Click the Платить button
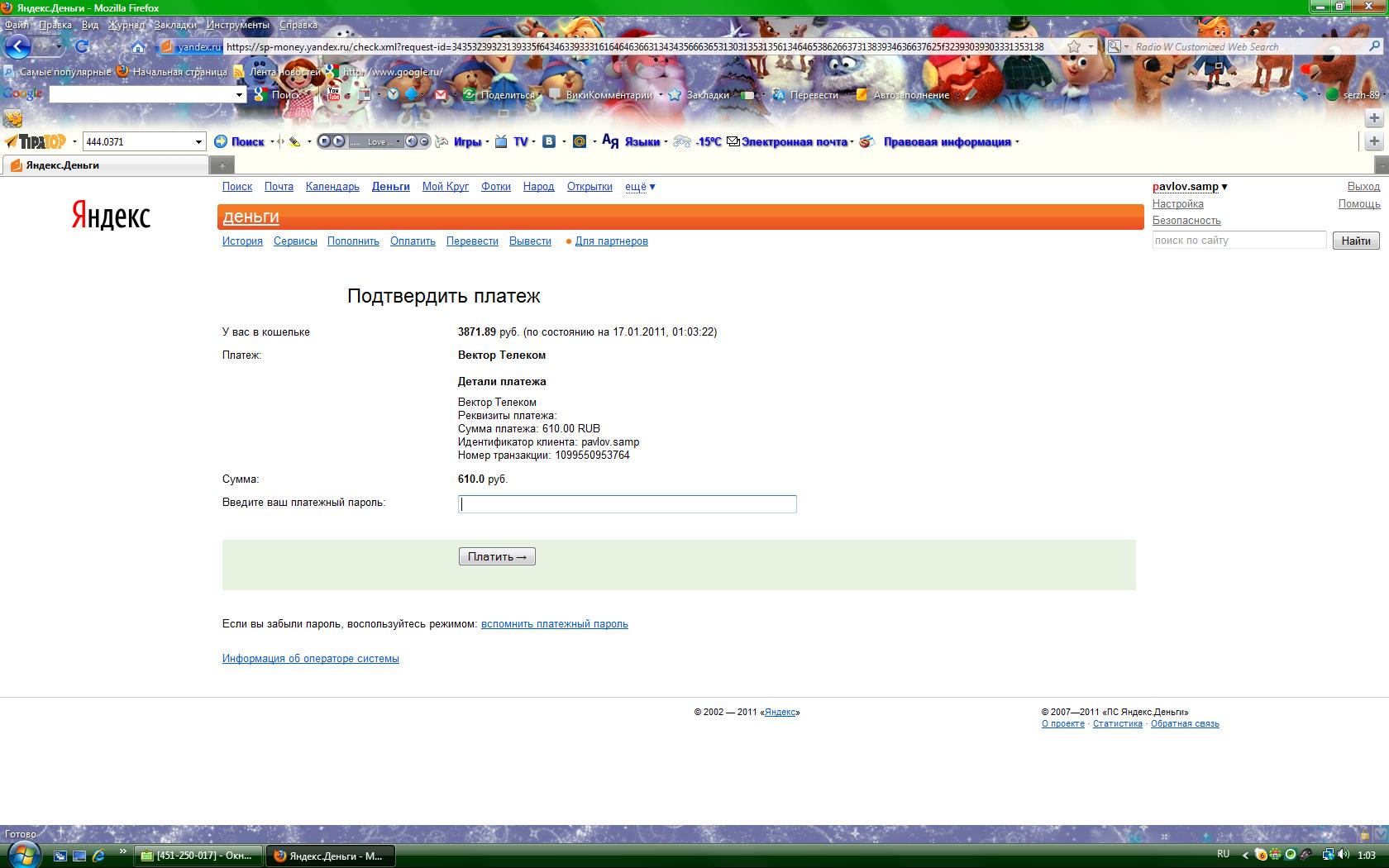Viewport: 1389px width, 868px height. coord(497,557)
